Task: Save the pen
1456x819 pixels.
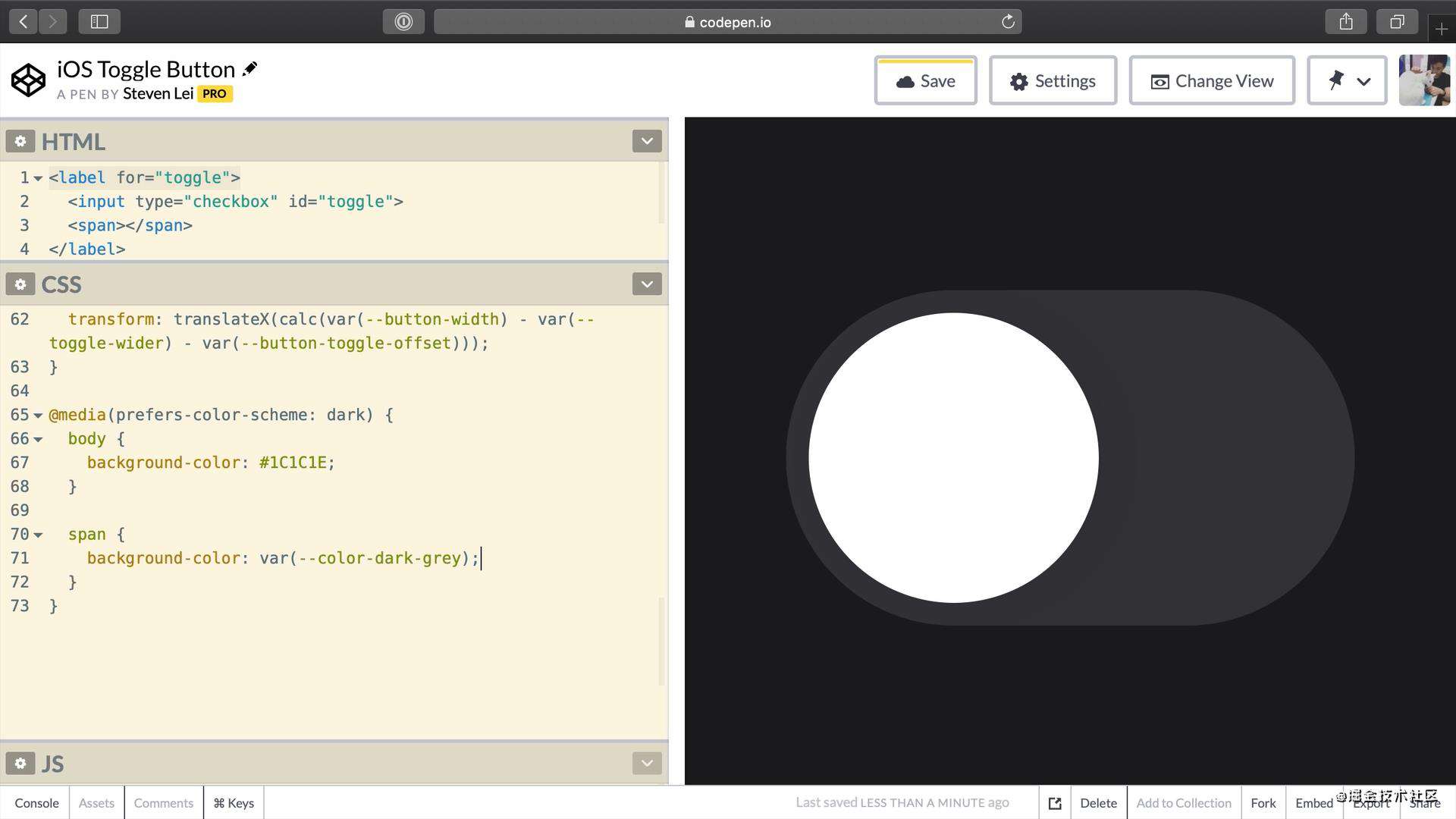Action: point(925,80)
